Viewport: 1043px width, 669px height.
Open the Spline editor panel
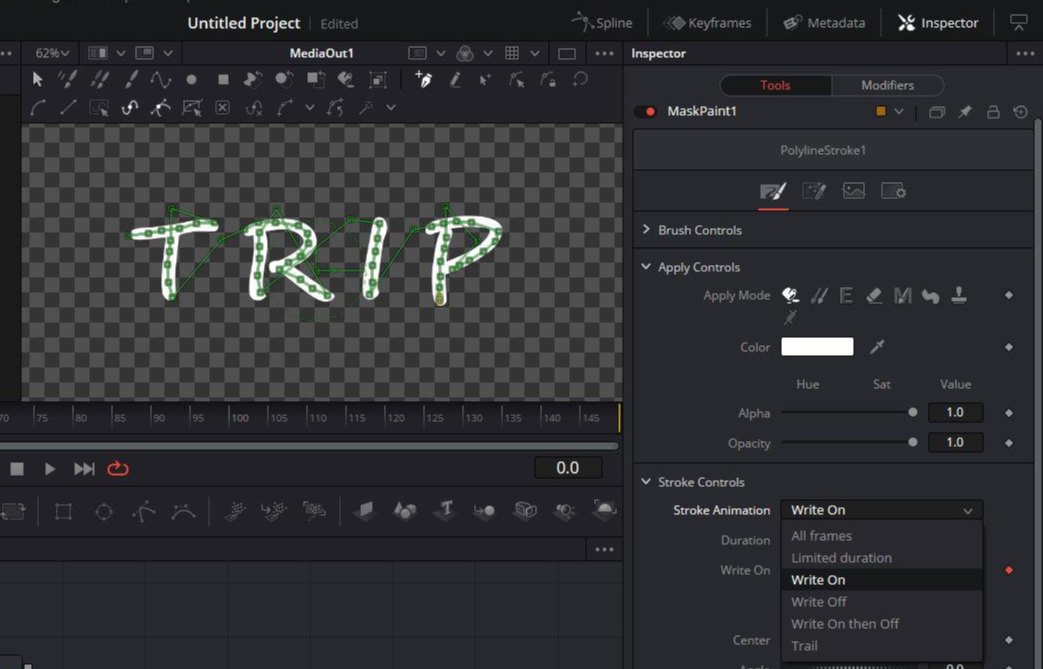(602, 23)
